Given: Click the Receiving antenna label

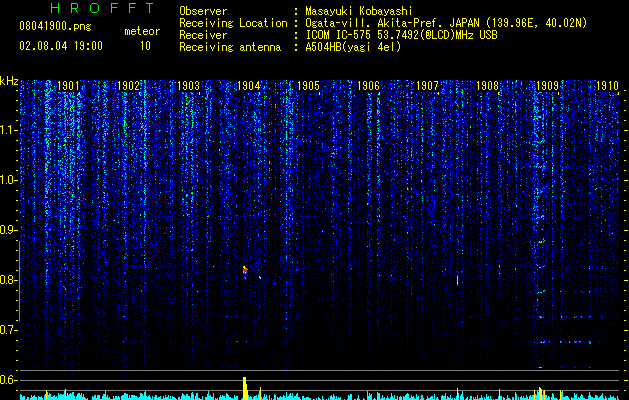Looking at the screenshot, I should 230,47.
